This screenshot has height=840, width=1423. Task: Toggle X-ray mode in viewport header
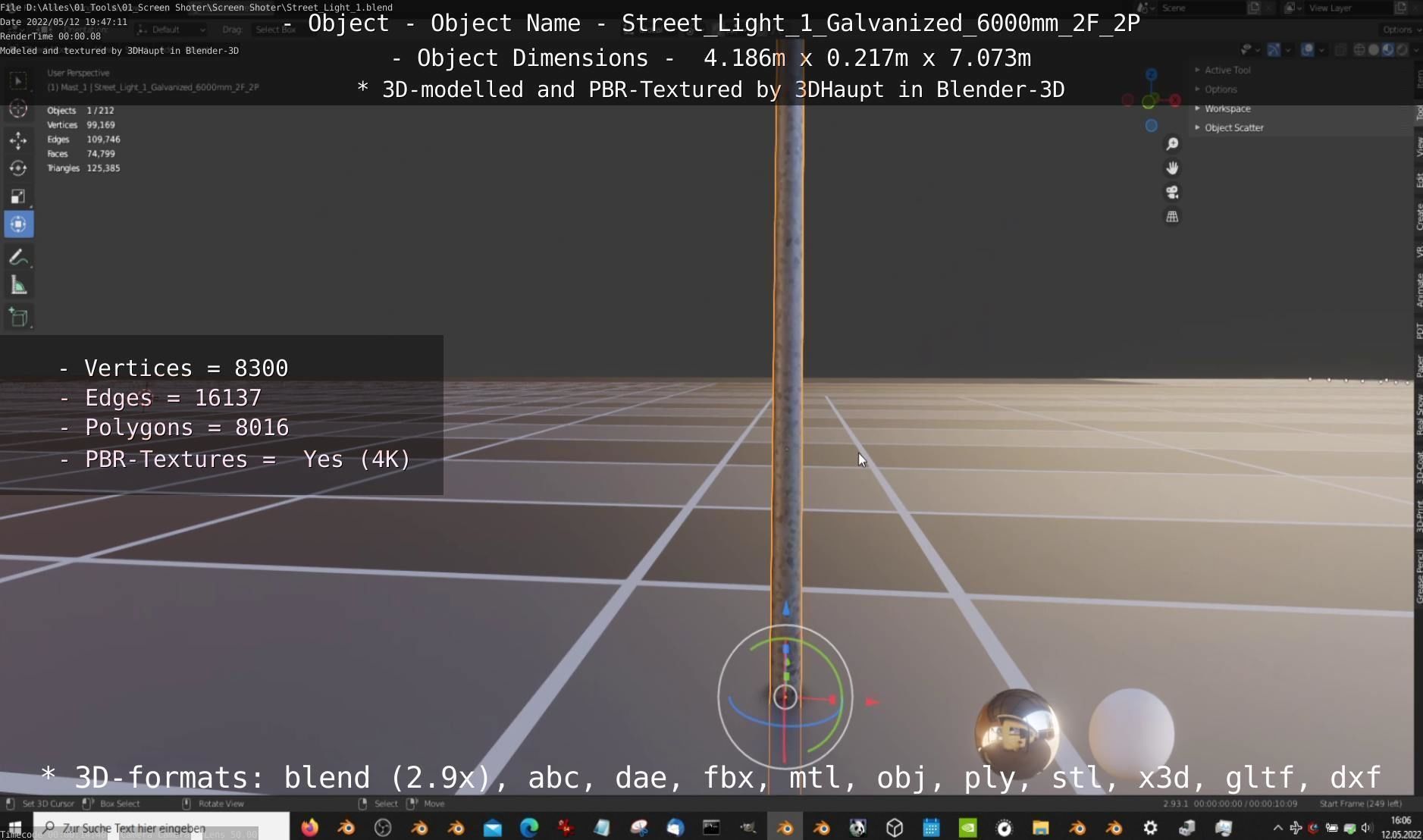coord(1340,50)
